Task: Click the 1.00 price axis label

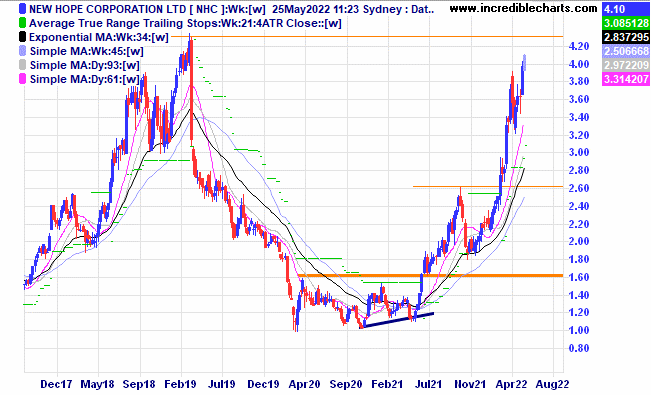Action: click(579, 330)
